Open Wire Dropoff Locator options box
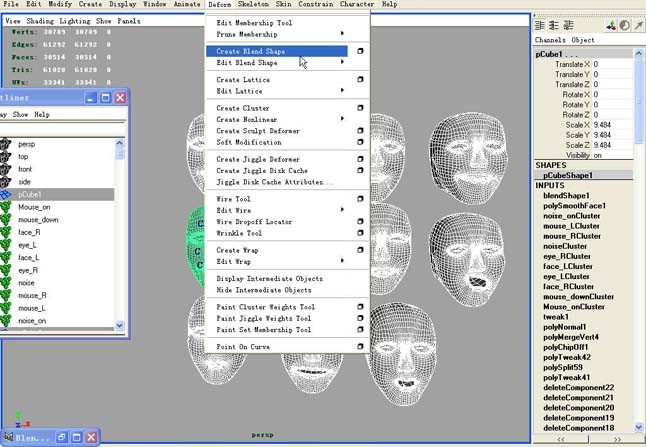The image size is (646, 447). click(360, 221)
